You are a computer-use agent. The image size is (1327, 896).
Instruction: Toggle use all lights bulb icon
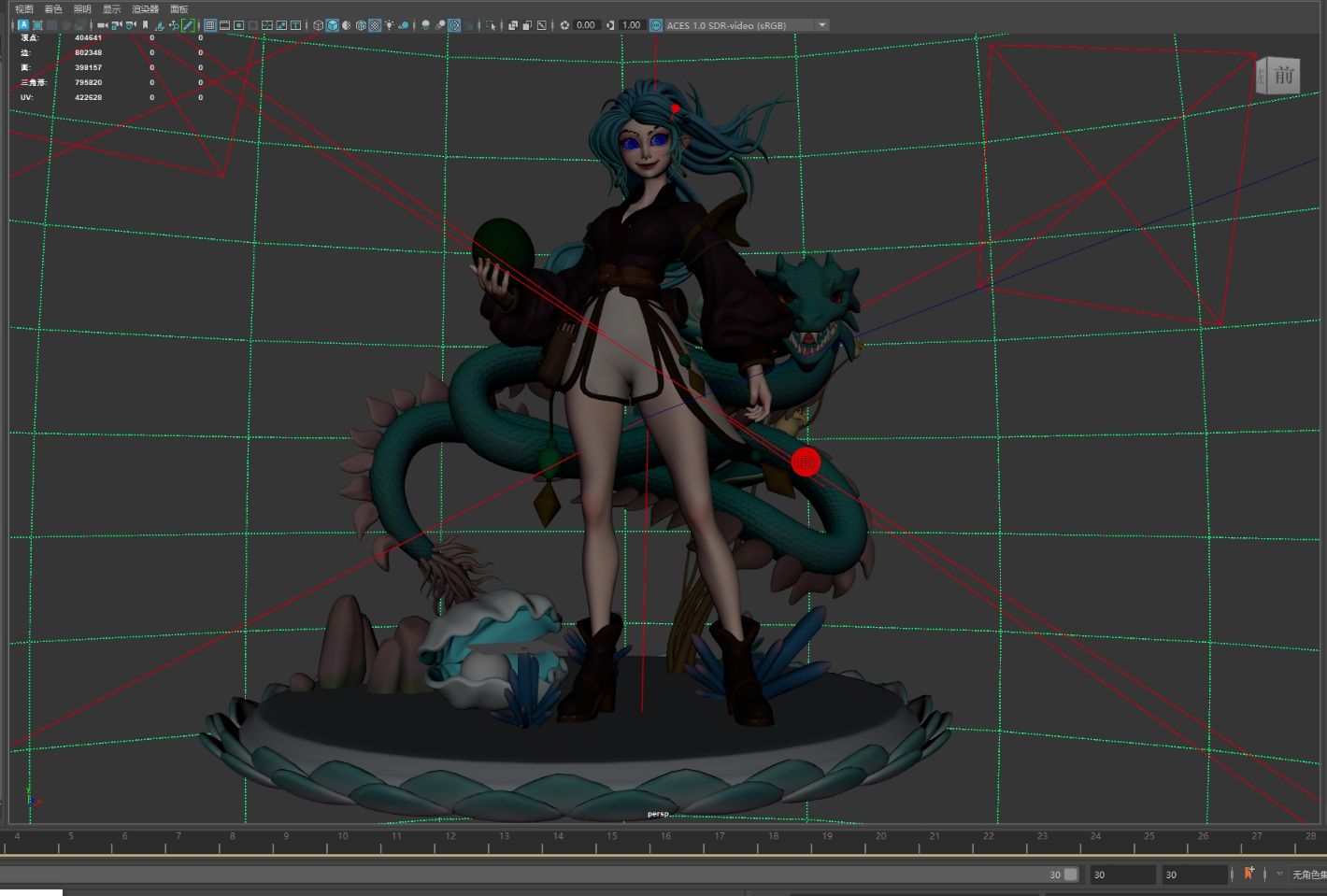pyautogui.click(x=389, y=25)
